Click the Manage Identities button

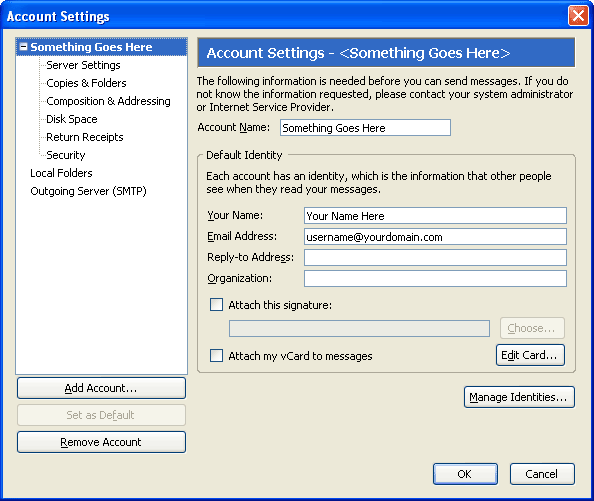[x=519, y=397]
